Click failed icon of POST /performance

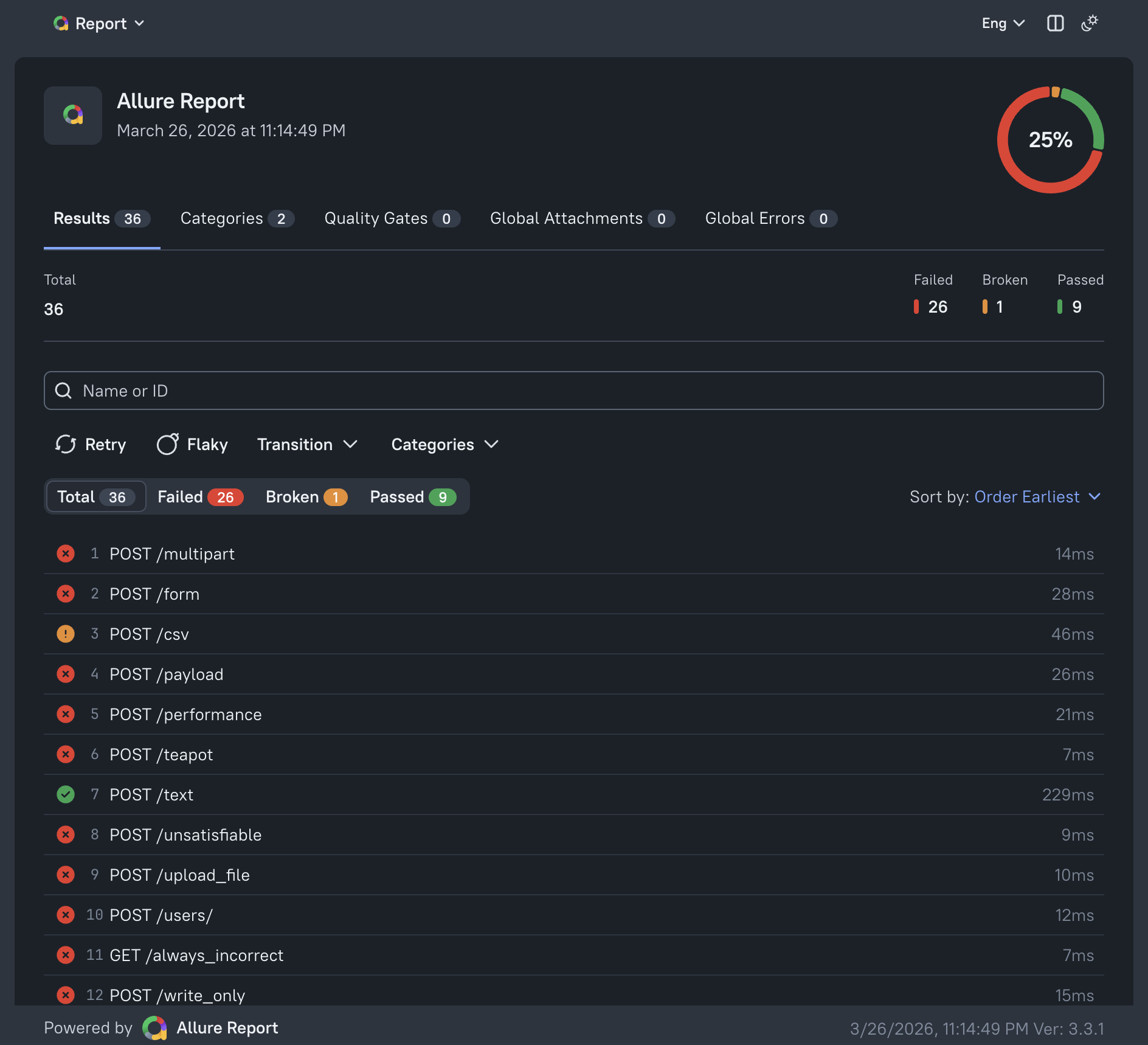click(x=66, y=714)
